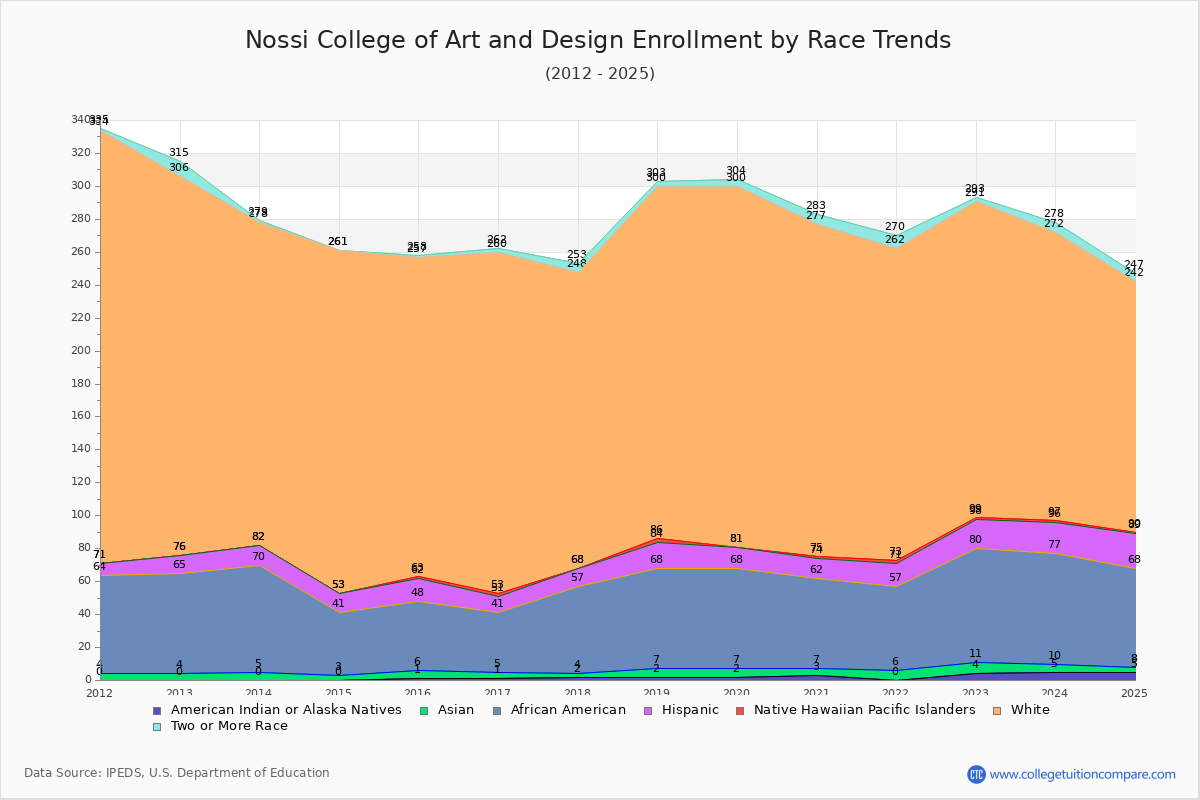Click the 2015 x-axis label
The height and width of the screenshot is (800, 1200).
coord(339,693)
